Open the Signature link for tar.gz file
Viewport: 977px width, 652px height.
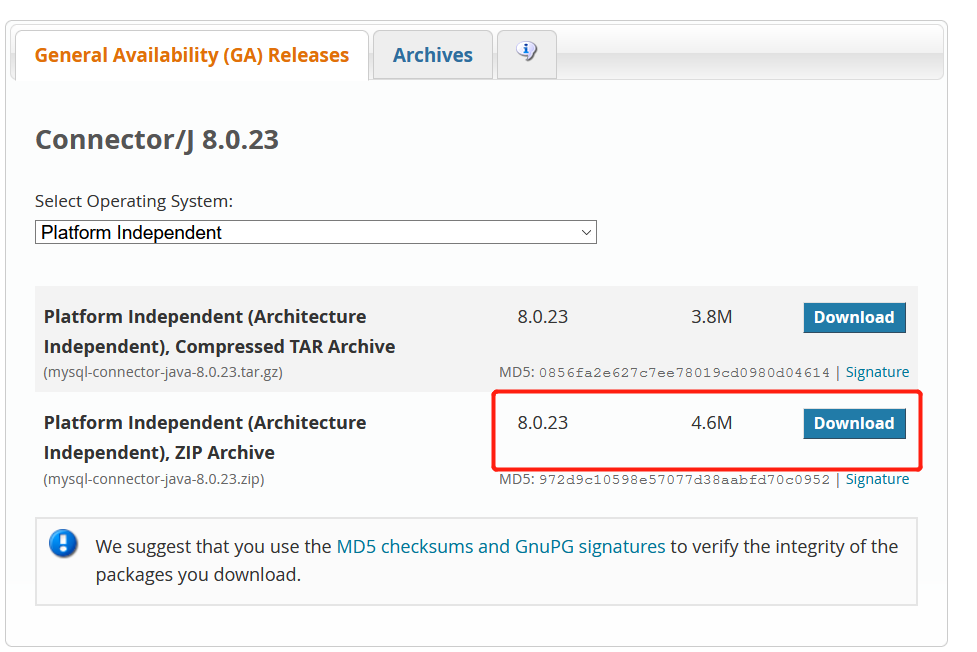coord(877,372)
